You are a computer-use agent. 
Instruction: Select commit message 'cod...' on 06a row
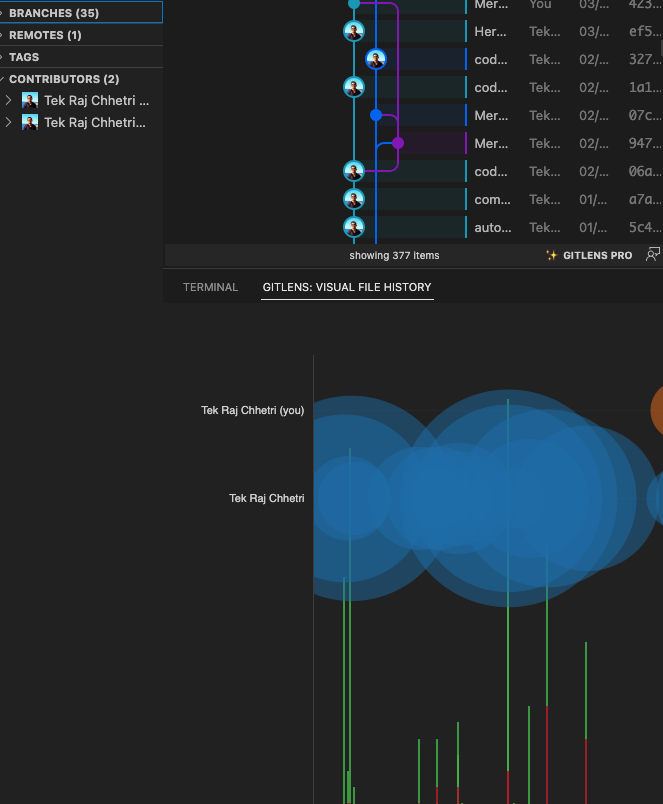[x=491, y=171]
